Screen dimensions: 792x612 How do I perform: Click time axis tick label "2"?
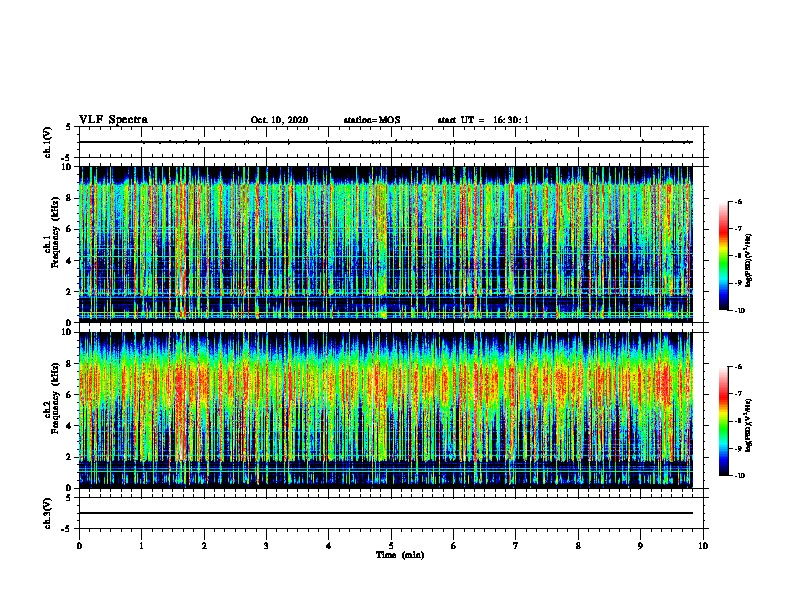(x=204, y=545)
